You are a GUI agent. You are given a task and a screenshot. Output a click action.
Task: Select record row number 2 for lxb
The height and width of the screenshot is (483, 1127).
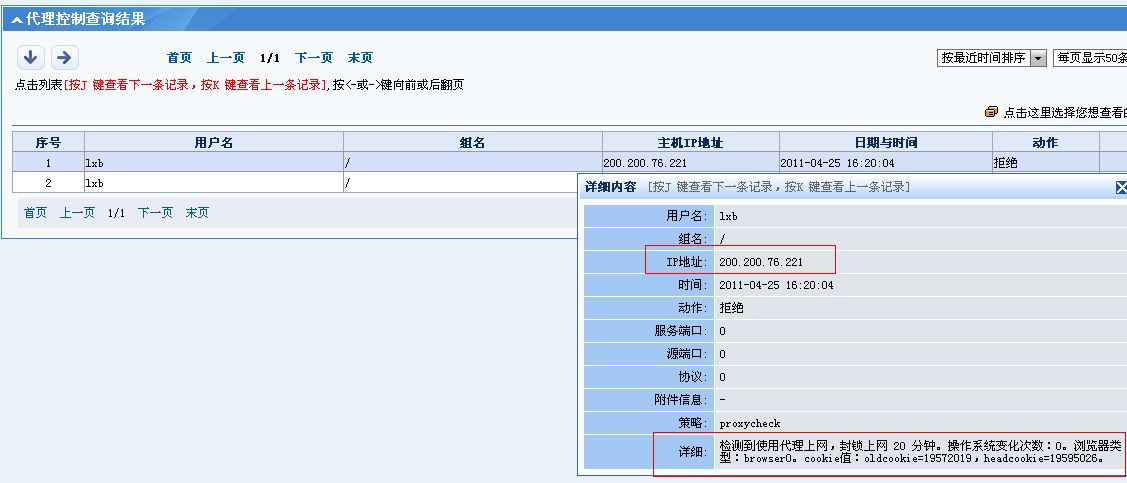pos(300,183)
